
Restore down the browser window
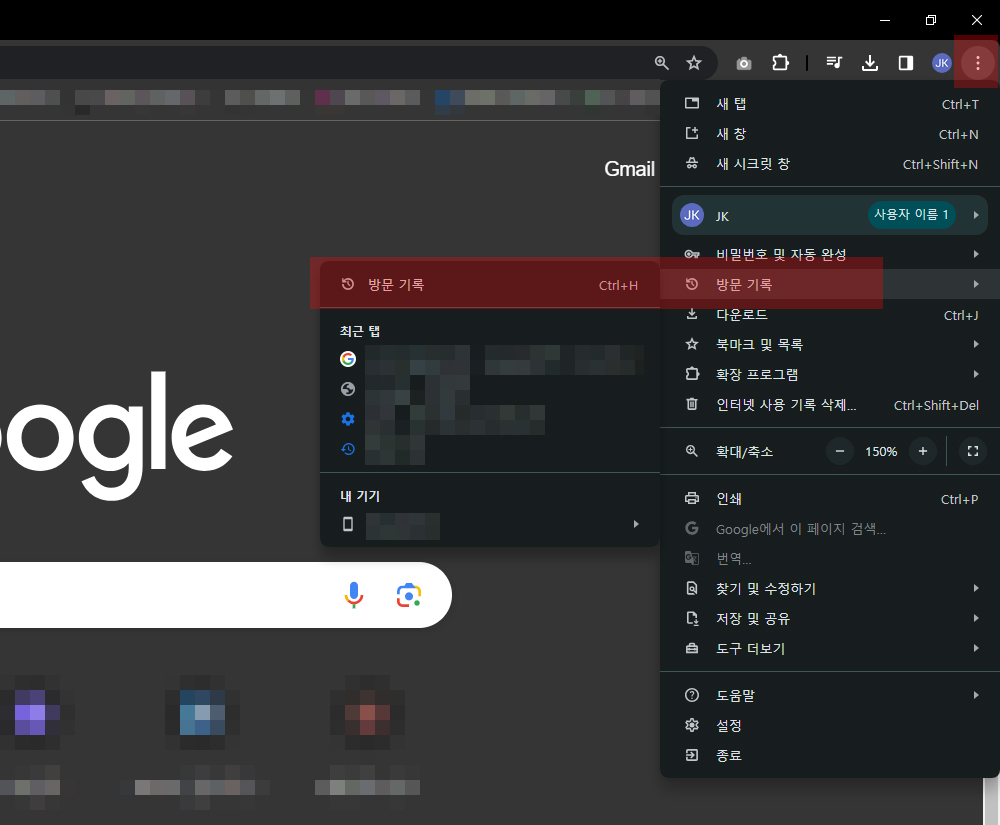coord(930,20)
